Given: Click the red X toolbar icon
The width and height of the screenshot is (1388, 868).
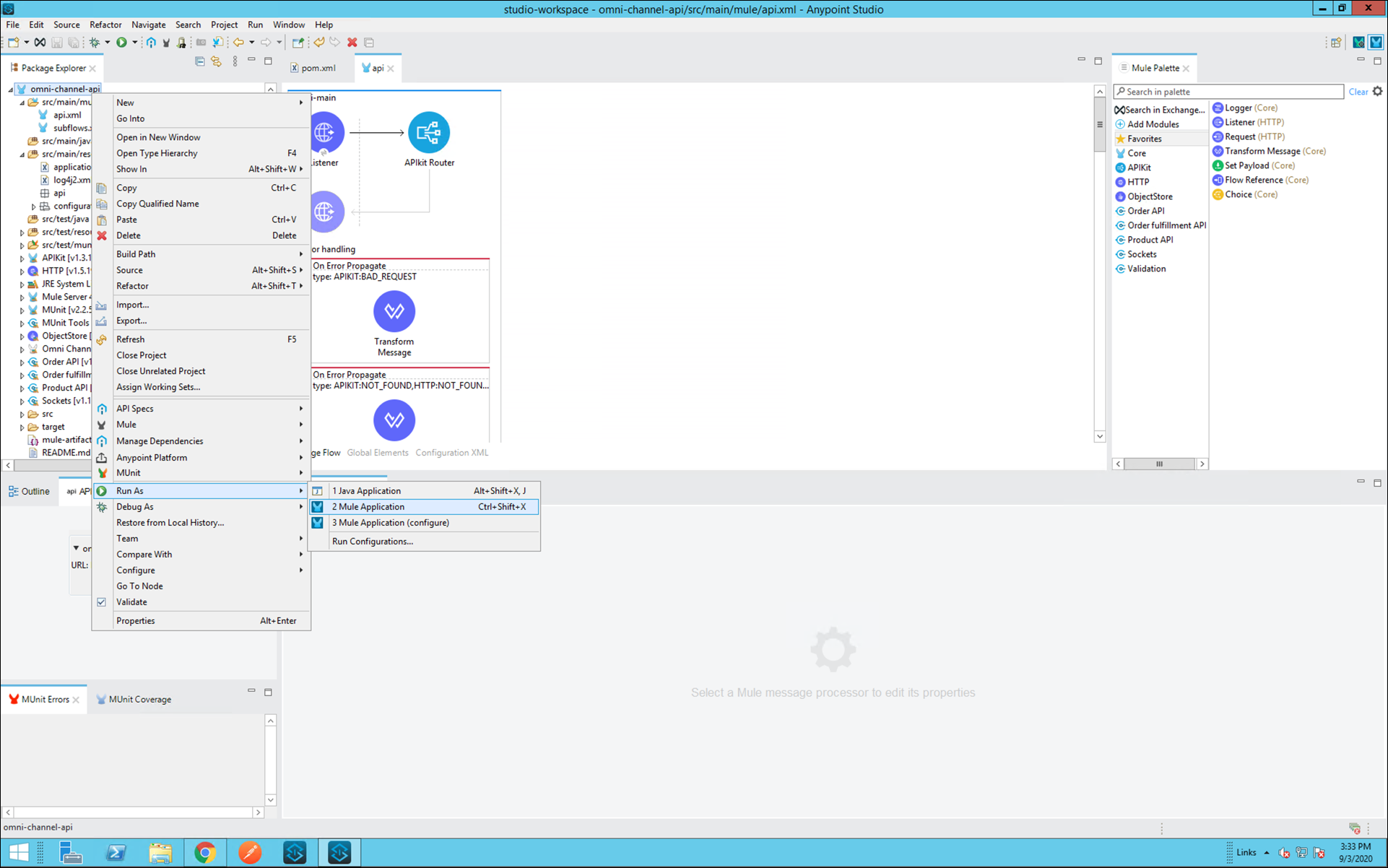Looking at the screenshot, I should click(352, 43).
